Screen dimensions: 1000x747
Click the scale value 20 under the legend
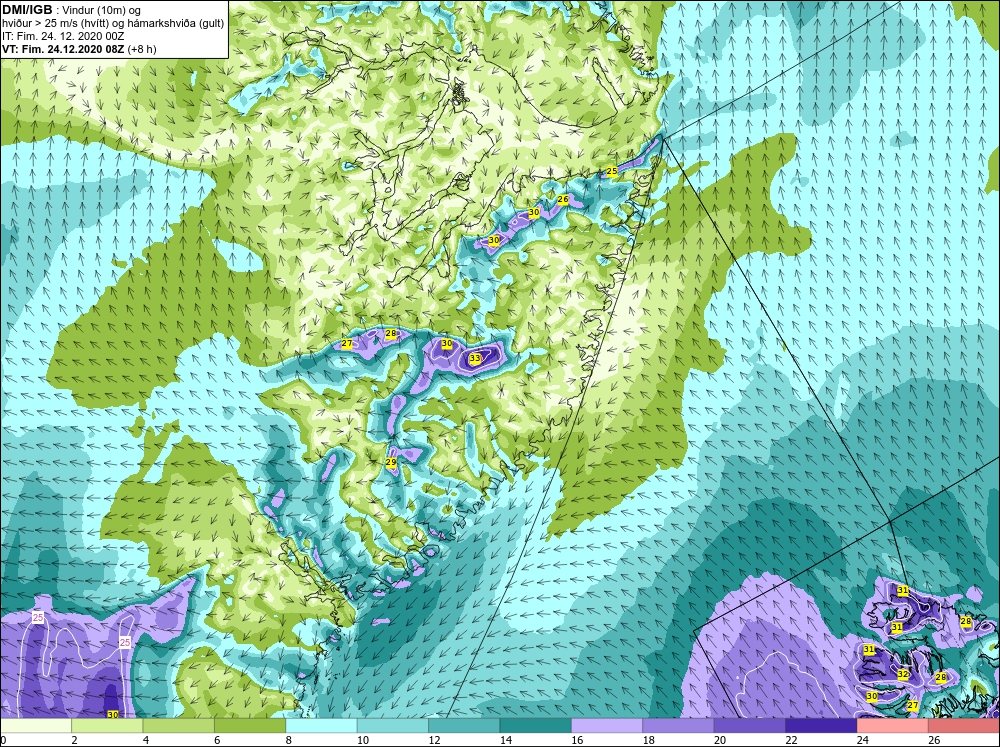click(x=720, y=740)
